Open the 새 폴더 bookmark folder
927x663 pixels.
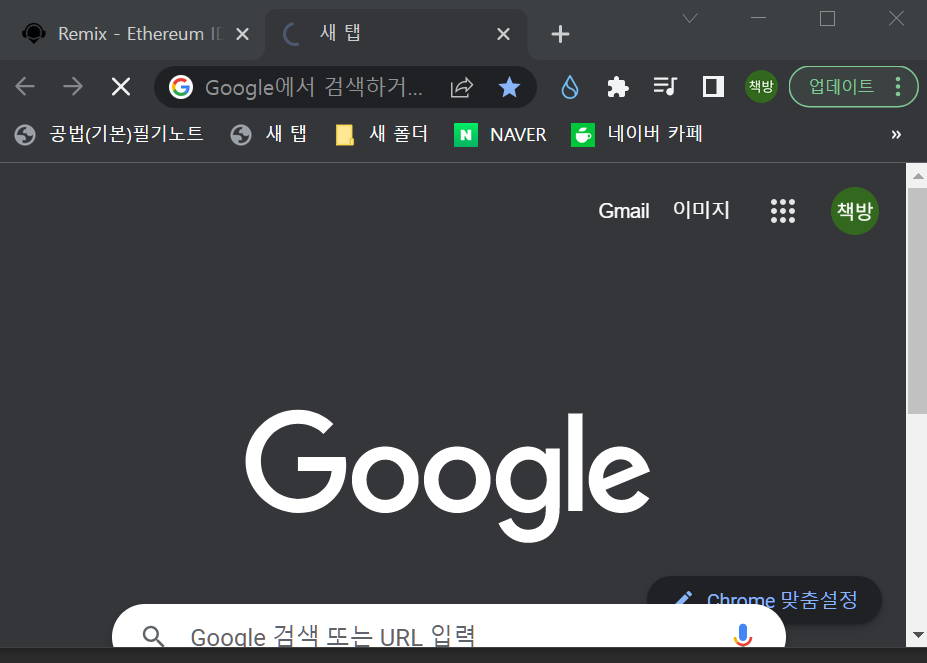[382, 134]
